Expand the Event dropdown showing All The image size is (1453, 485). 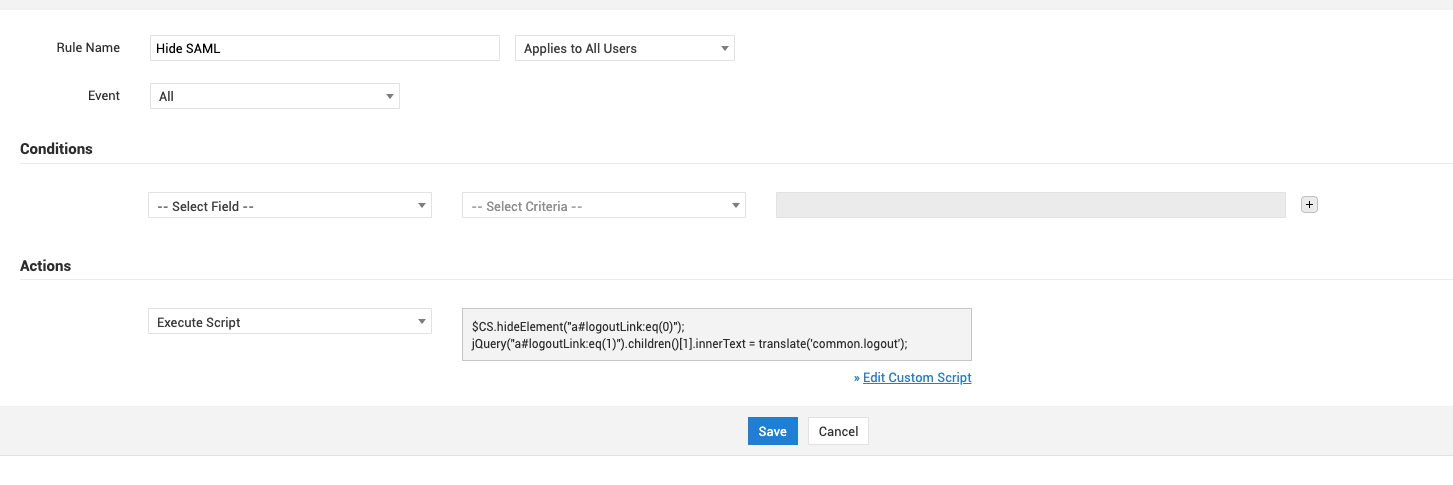274,96
